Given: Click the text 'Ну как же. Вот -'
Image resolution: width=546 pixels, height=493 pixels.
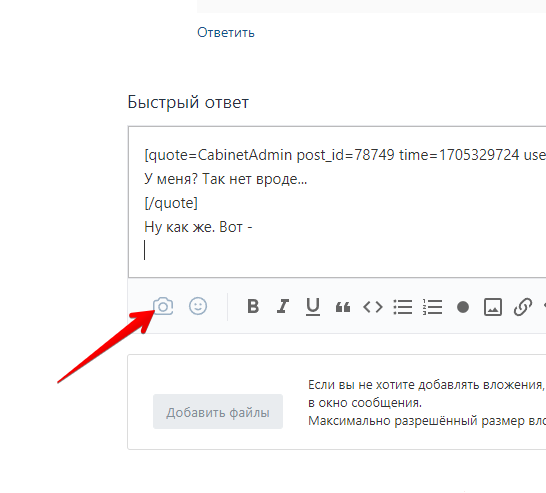Looking at the screenshot, I should pos(198,227).
